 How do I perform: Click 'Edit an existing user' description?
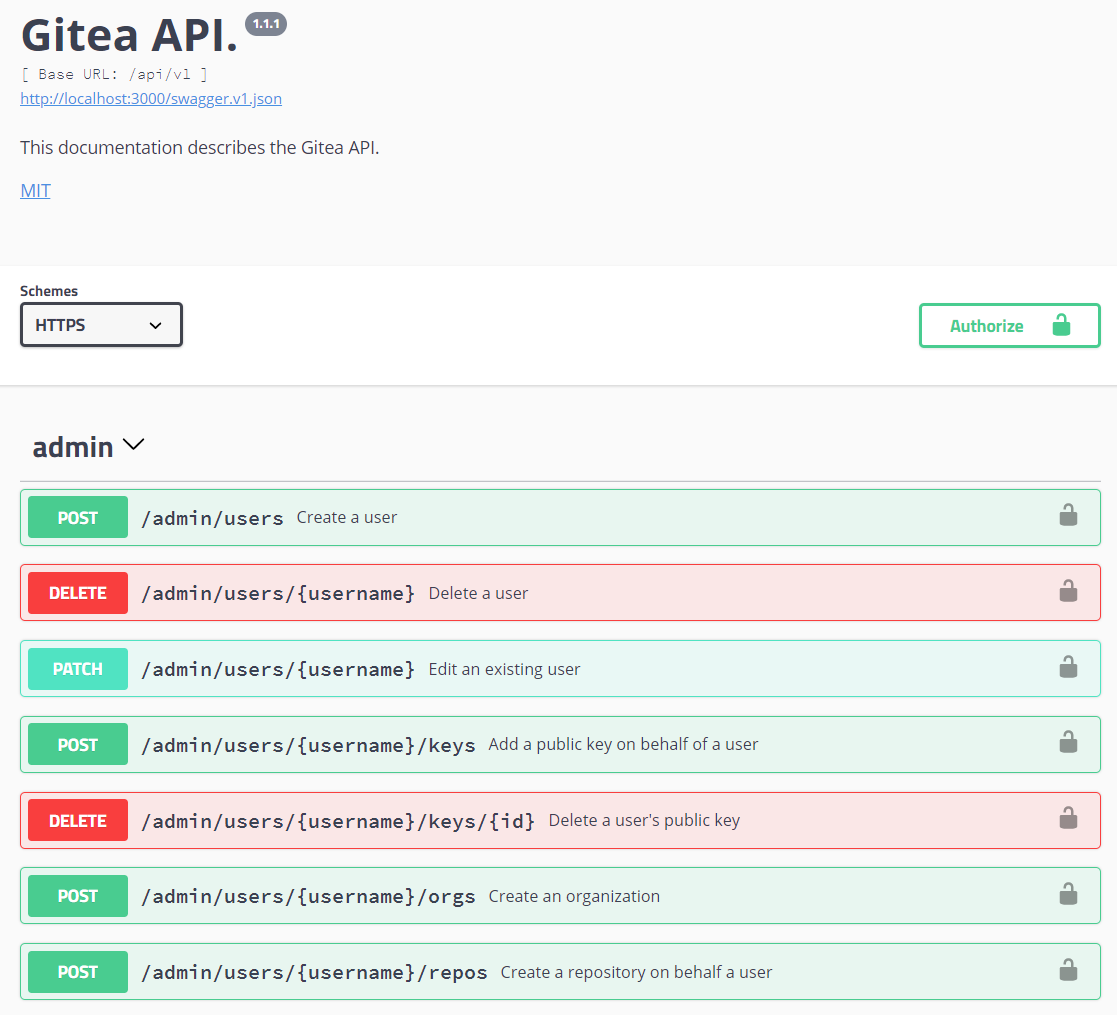504,669
